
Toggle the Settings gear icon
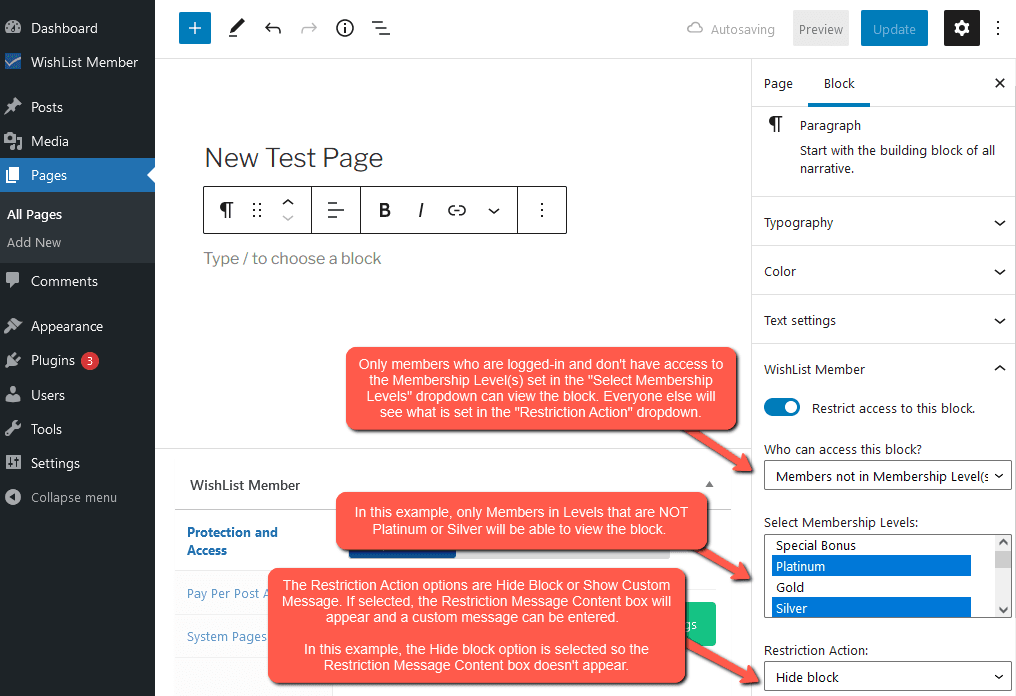coord(962,28)
